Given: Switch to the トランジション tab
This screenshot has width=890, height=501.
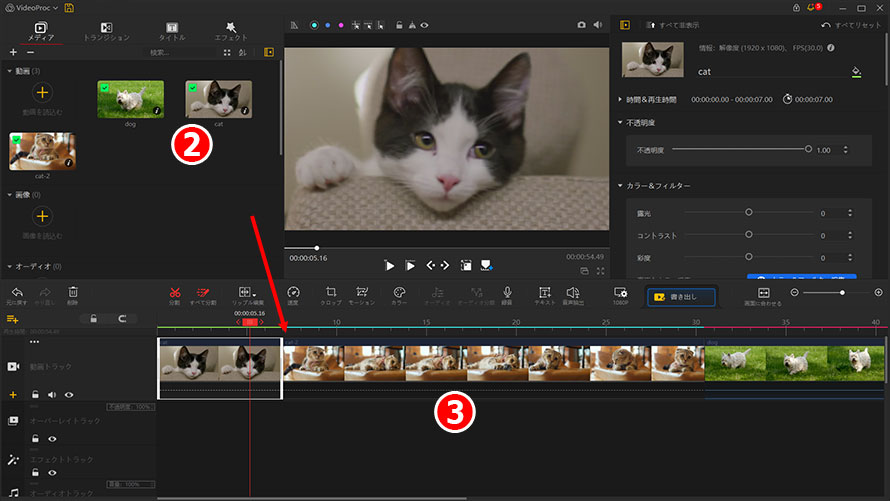Looking at the screenshot, I should pyautogui.click(x=106, y=30).
